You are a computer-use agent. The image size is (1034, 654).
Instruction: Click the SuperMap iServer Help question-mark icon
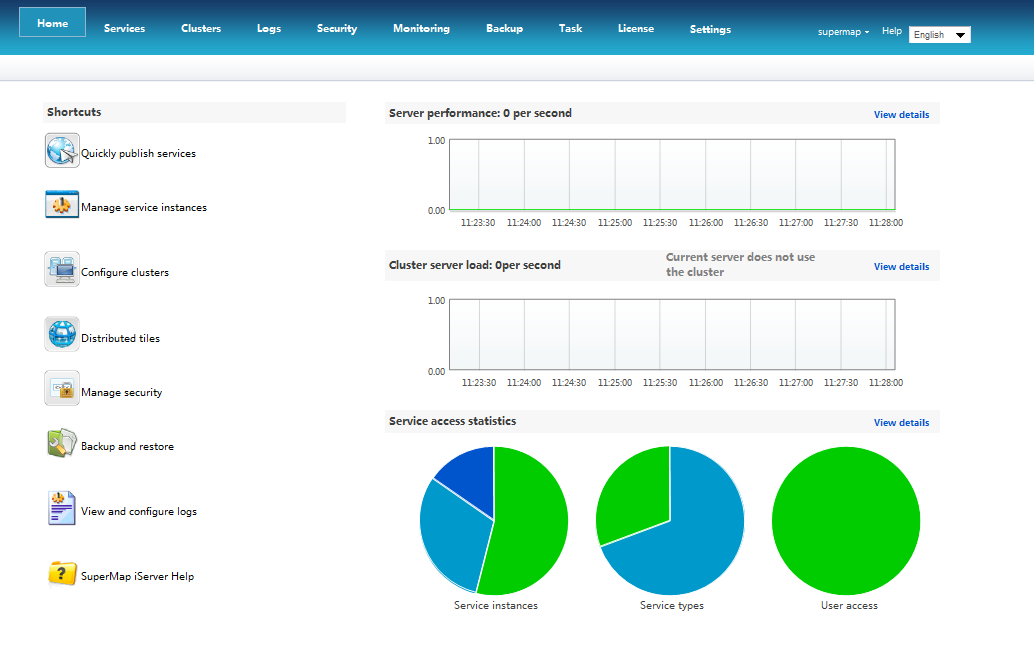click(x=62, y=574)
